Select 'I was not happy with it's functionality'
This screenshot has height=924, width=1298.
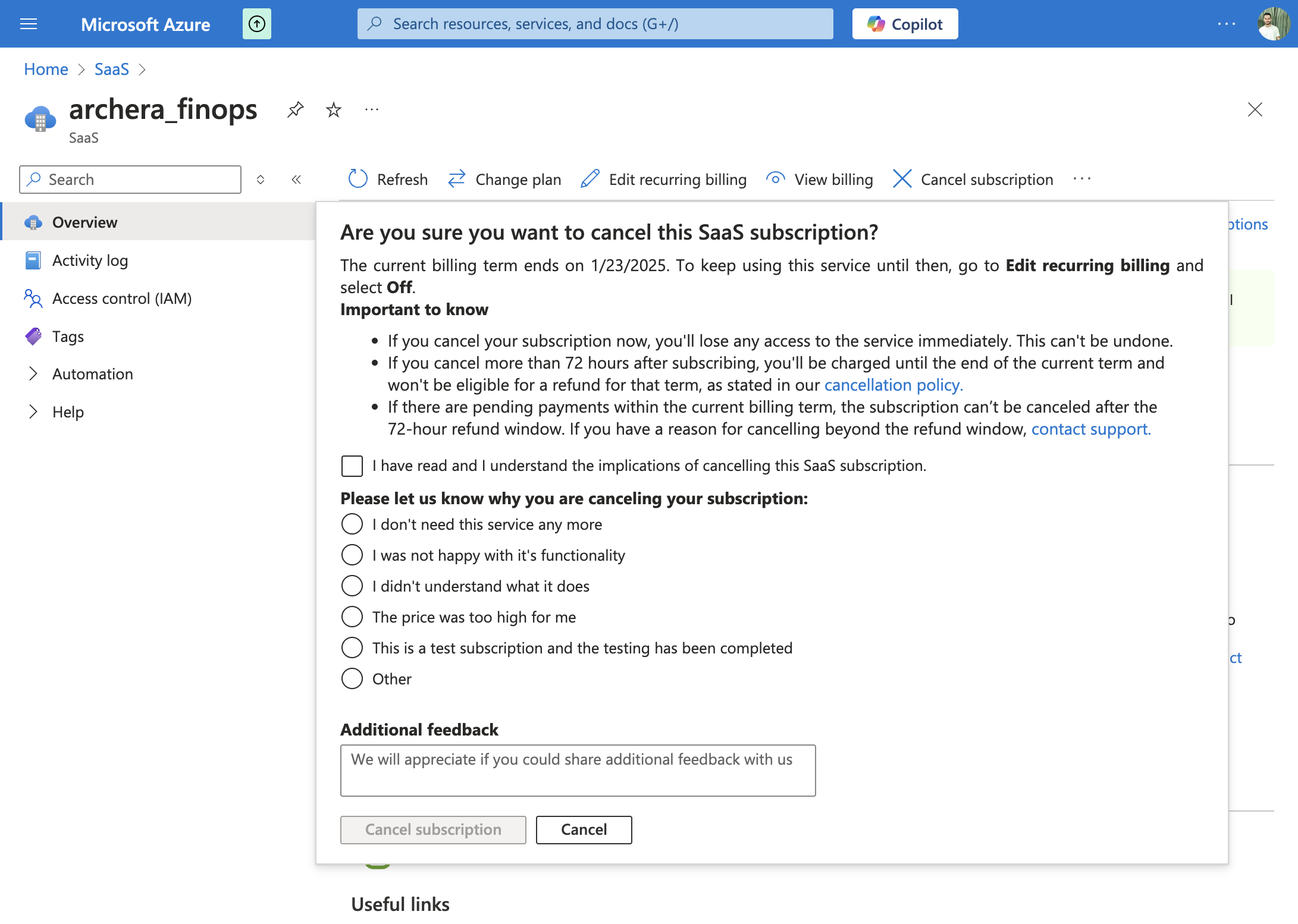point(352,555)
